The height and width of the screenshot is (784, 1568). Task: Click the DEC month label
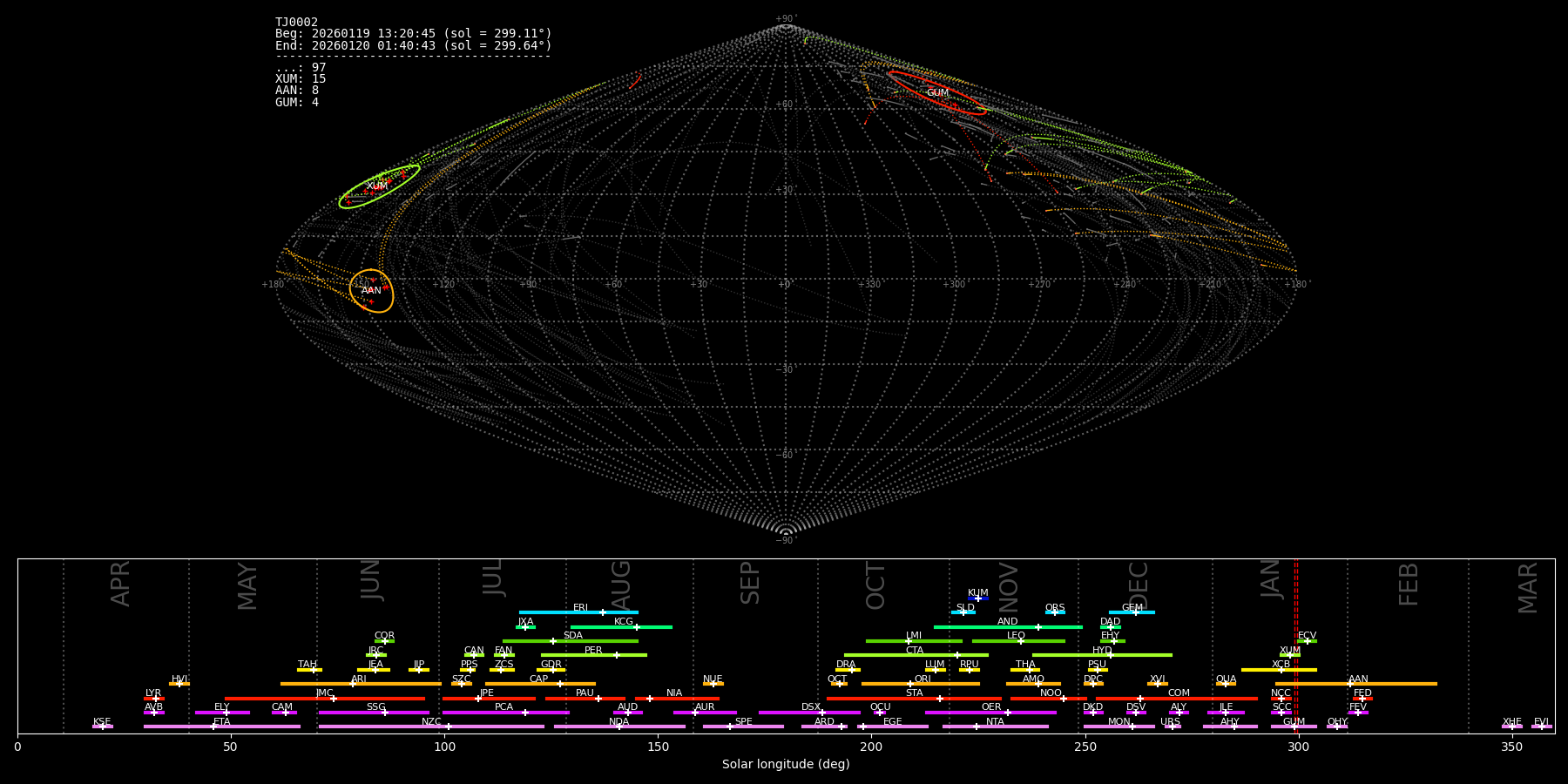(1139, 585)
